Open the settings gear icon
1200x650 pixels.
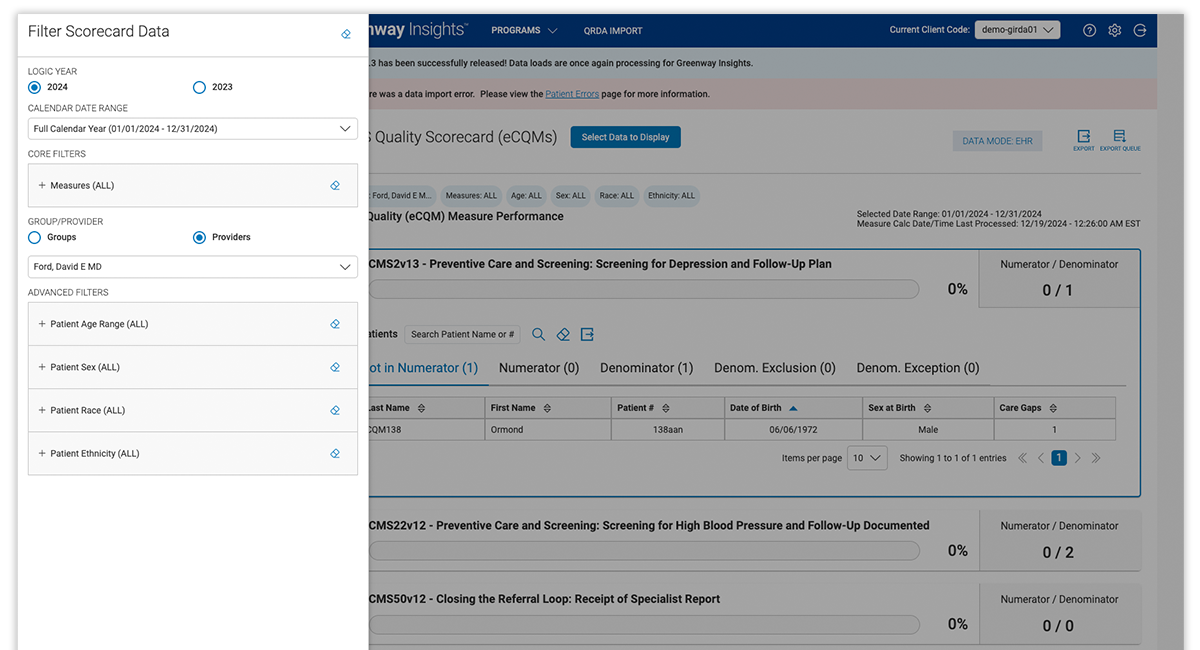point(1114,31)
